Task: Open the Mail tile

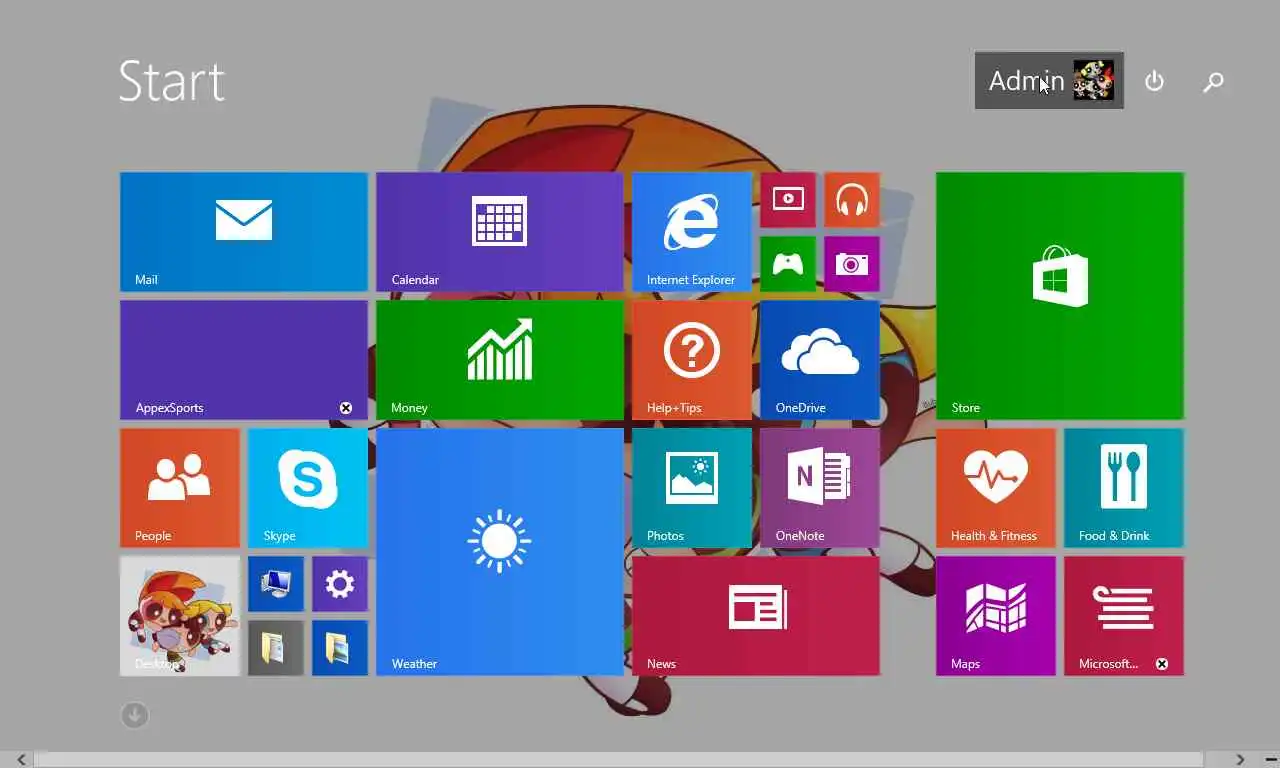Action: 244,232
